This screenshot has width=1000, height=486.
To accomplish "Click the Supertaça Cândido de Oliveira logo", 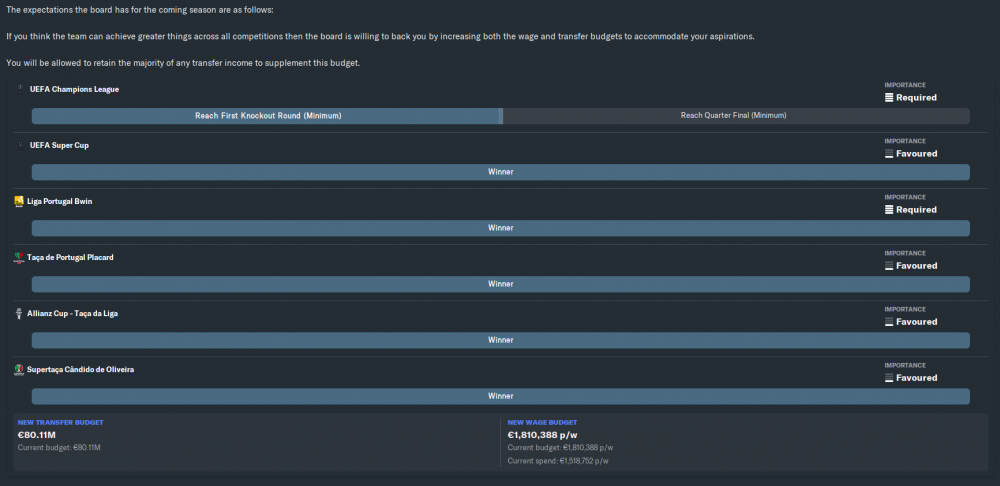I will pos(19,370).
